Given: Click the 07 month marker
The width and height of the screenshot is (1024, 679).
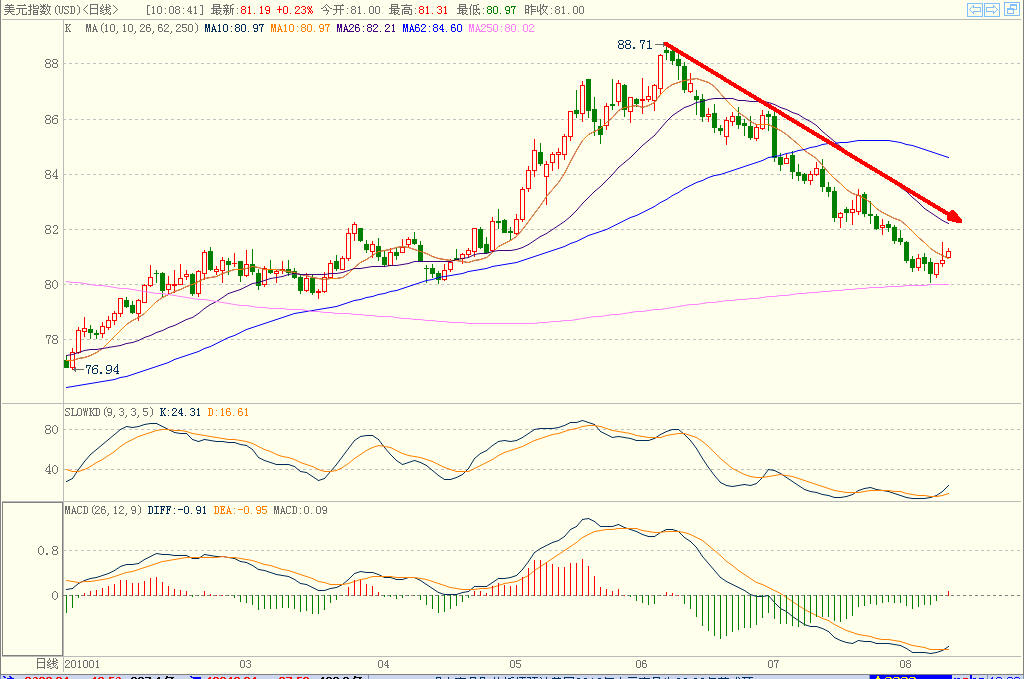Looking at the screenshot, I should (x=773, y=664).
